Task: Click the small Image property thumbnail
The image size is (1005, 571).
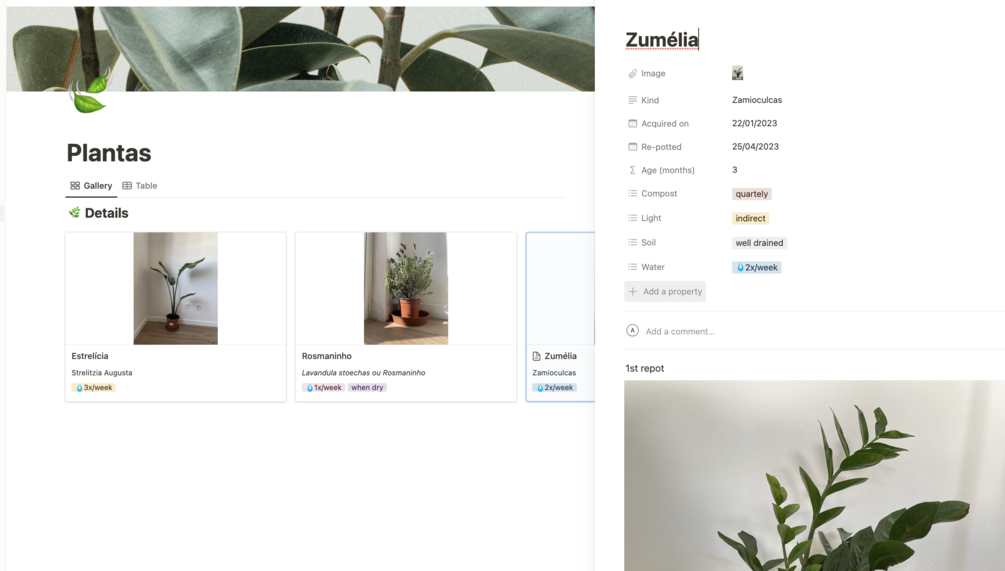Action: [x=738, y=73]
